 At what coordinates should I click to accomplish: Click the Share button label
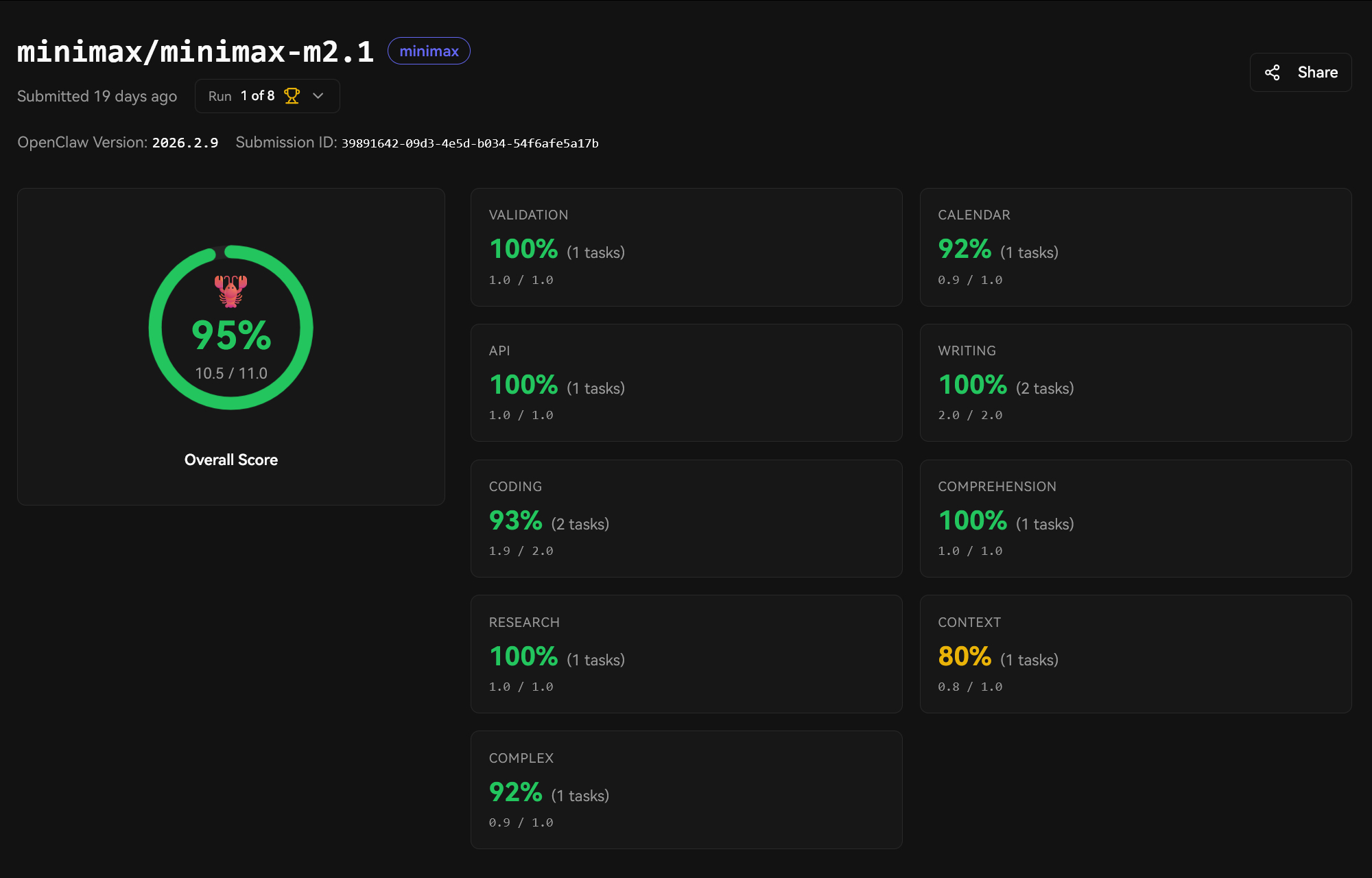tap(1317, 73)
